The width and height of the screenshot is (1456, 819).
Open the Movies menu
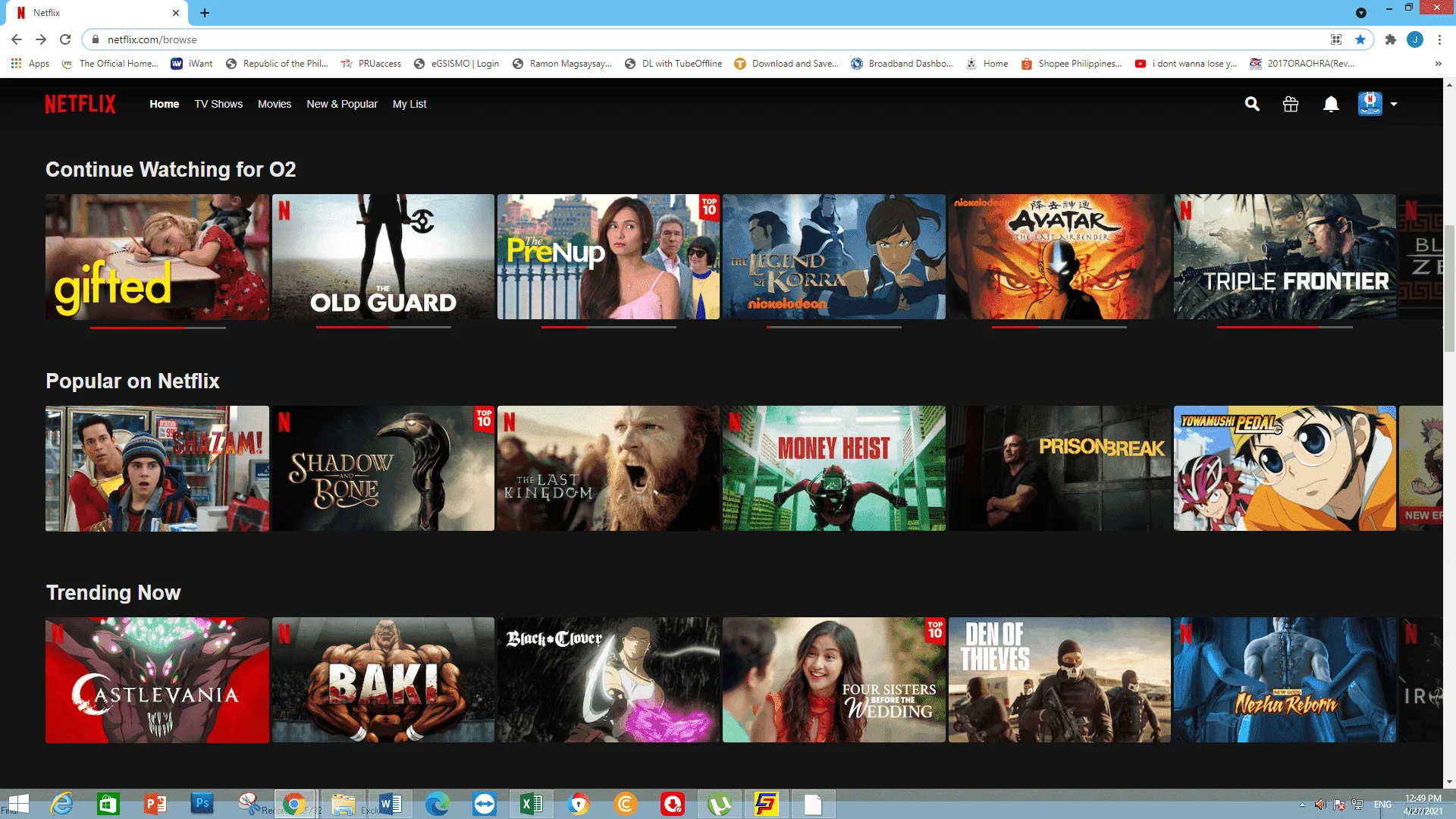[x=275, y=104]
